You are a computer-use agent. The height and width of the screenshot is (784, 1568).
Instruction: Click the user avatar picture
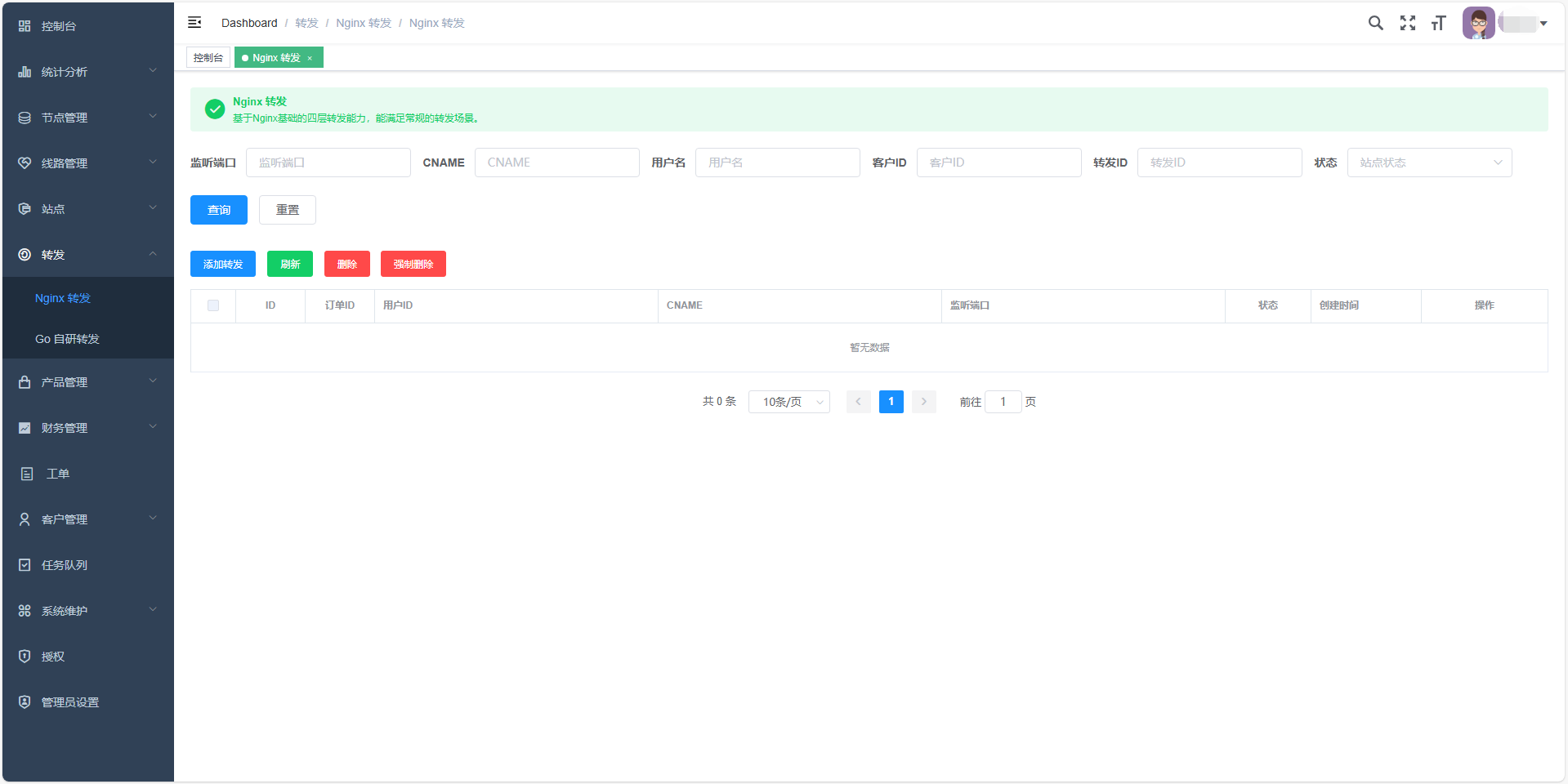click(1478, 23)
